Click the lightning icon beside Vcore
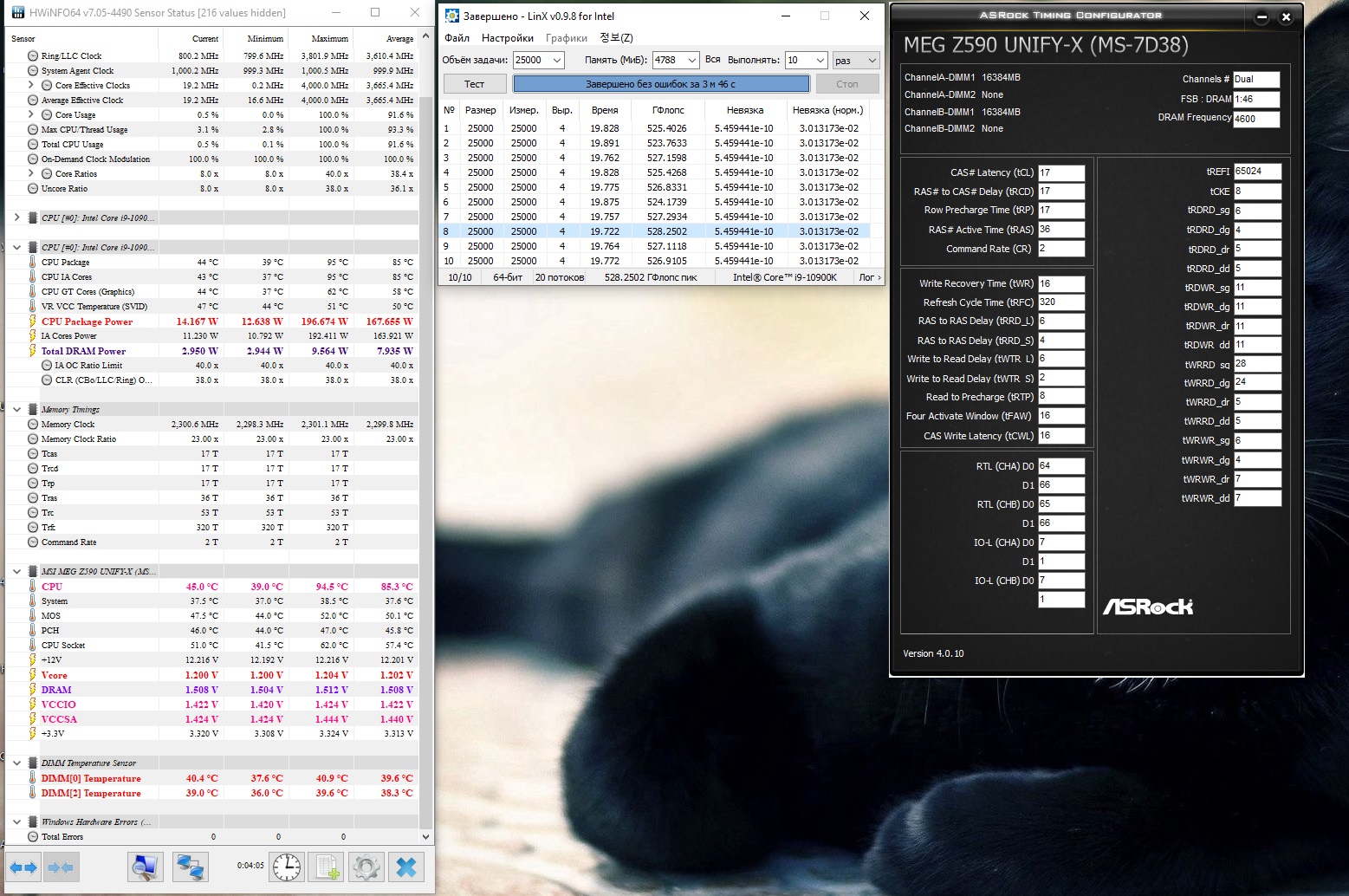1349x896 pixels. (x=33, y=675)
